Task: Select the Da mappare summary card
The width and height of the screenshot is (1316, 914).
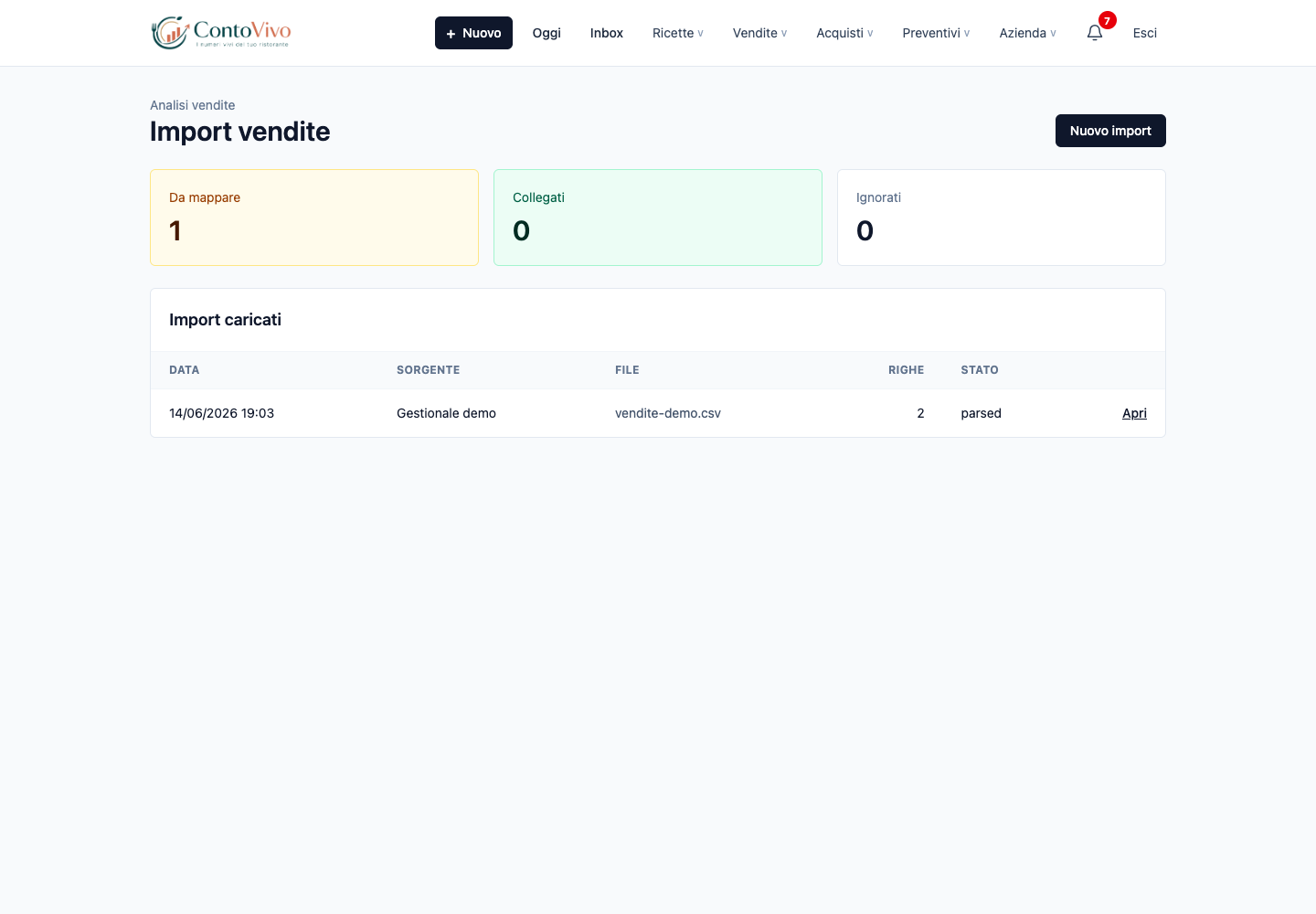Action: [x=314, y=218]
